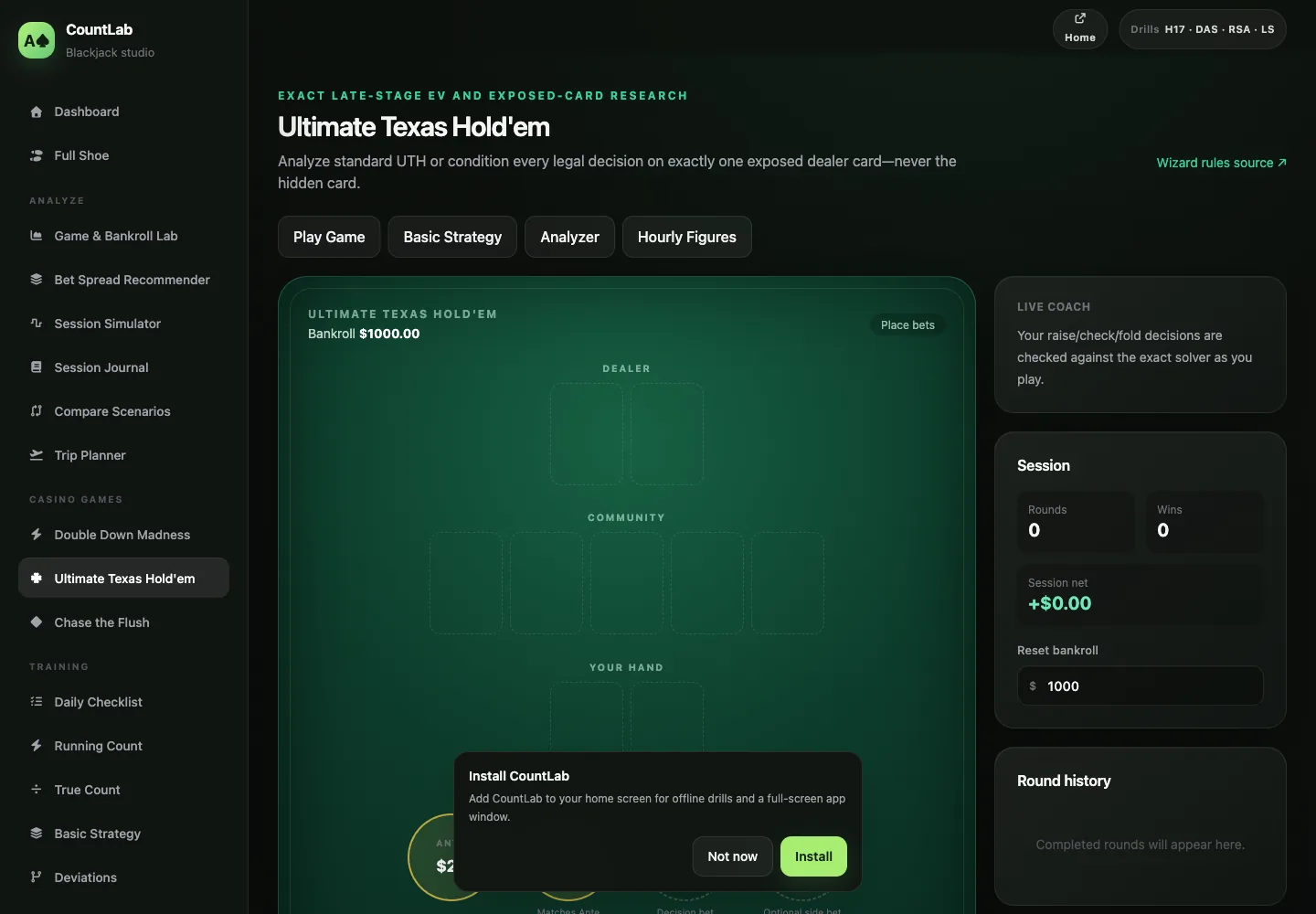Screen dimensions: 1316x914
Task: Select Ultimate Texas Hold'em in sidebar
Action: (123, 579)
